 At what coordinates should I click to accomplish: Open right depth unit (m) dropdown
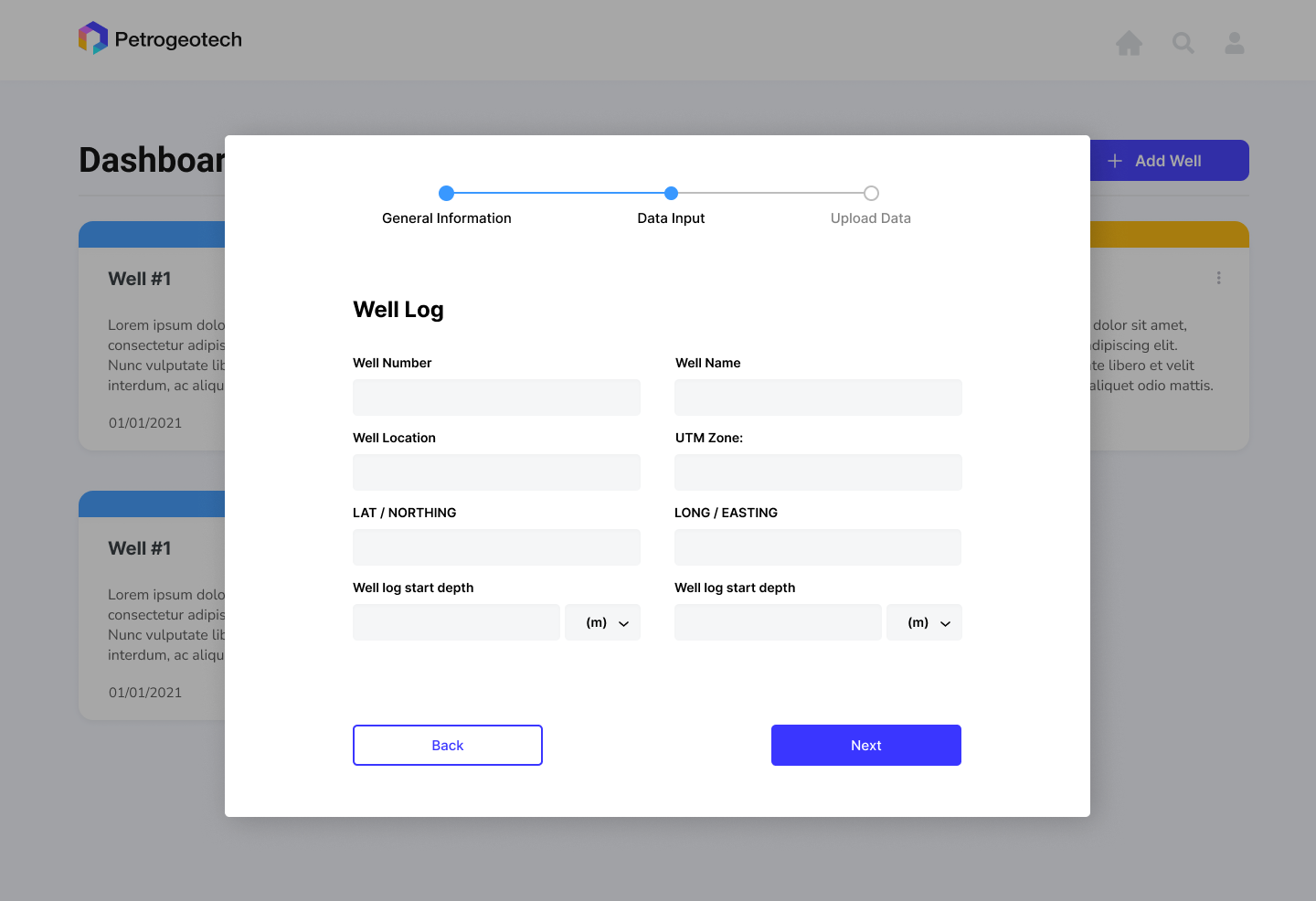(924, 622)
